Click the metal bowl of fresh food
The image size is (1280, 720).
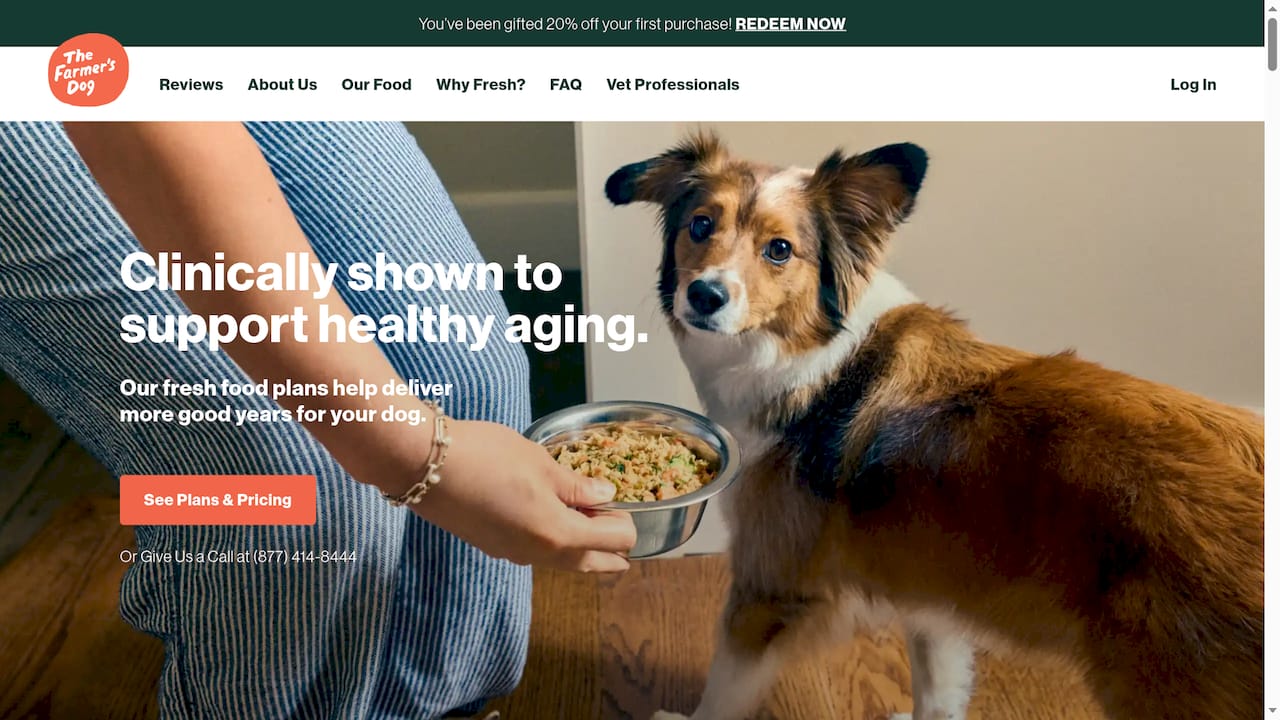633,472
